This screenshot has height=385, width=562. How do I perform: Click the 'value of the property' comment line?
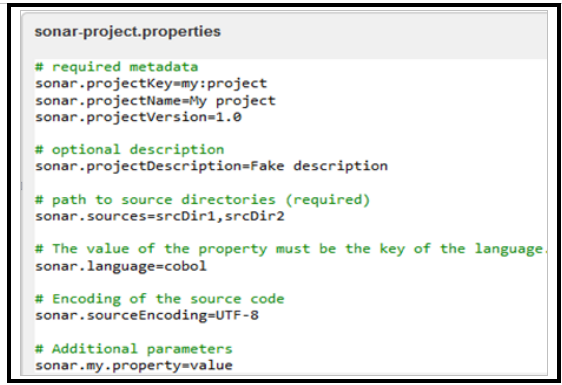point(291,249)
